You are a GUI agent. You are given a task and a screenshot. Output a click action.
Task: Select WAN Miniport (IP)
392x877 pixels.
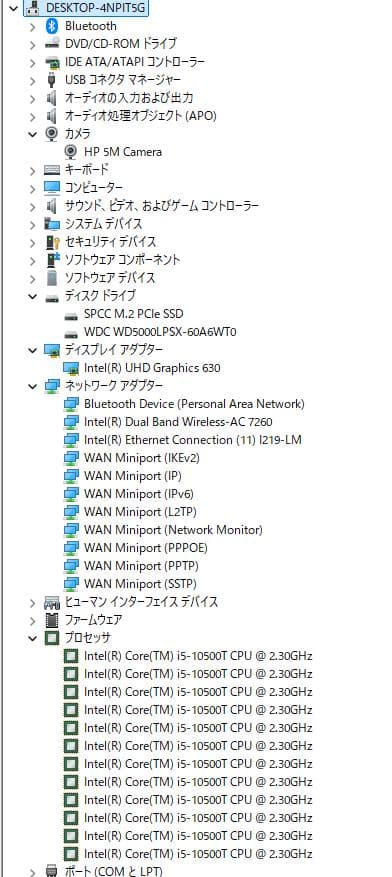(x=133, y=475)
